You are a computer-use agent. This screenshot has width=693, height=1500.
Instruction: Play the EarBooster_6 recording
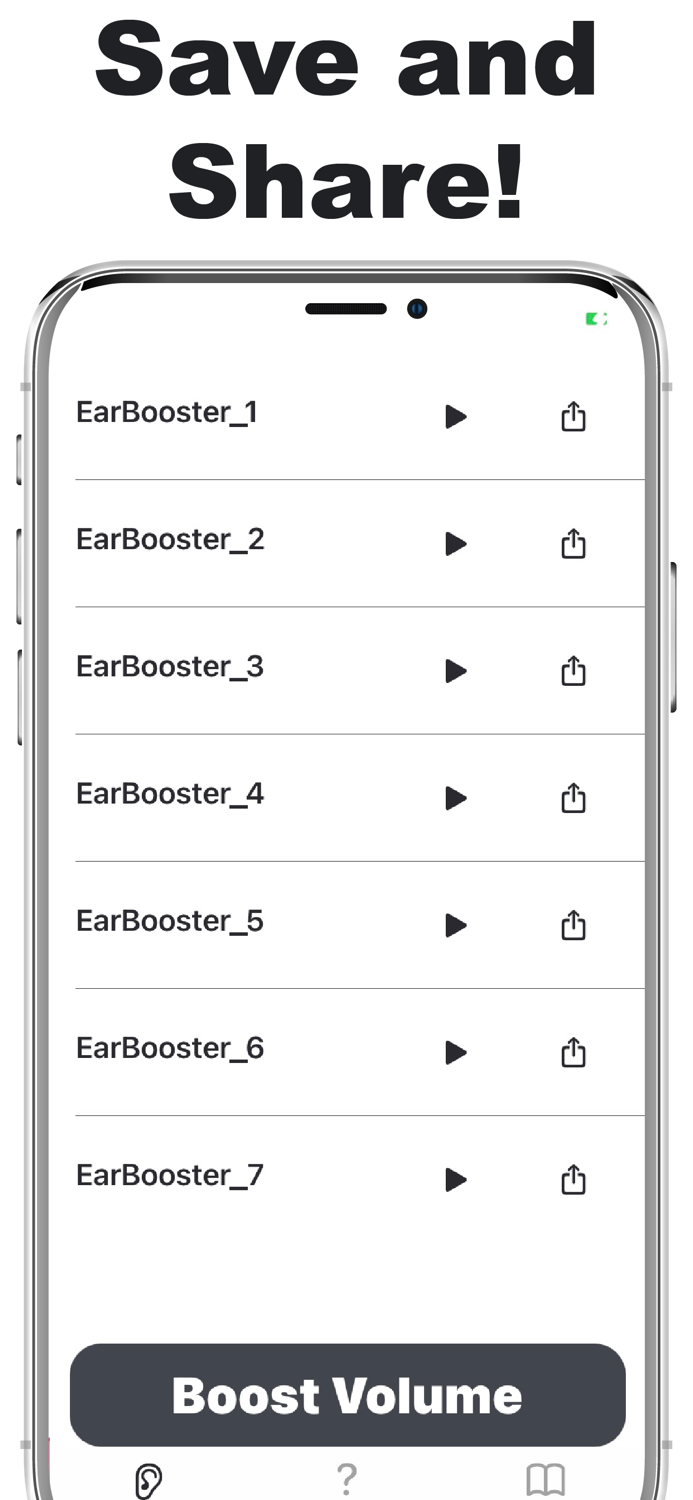coord(455,1052)
